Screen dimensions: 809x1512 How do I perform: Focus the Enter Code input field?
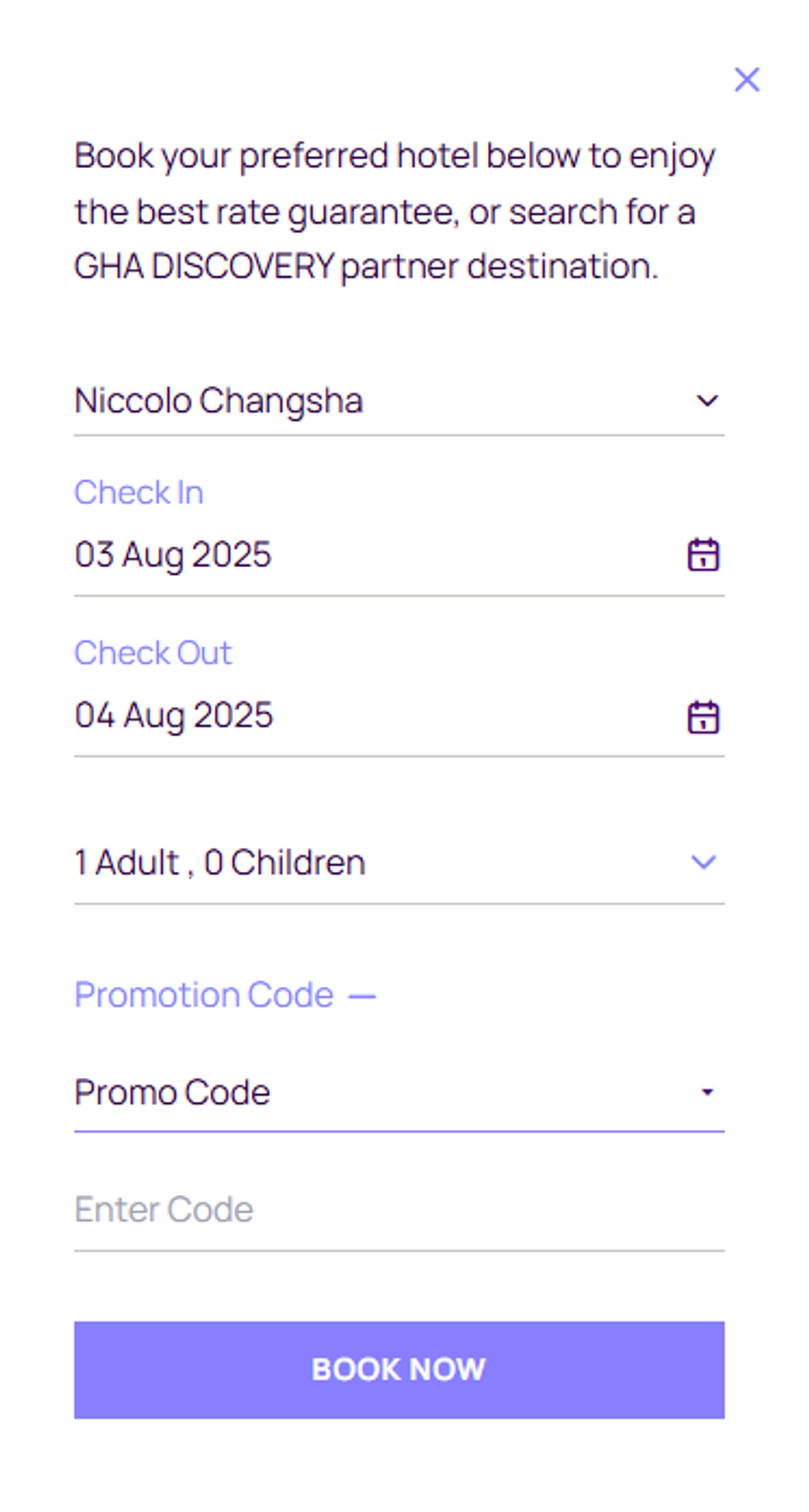click(398, 1210)
